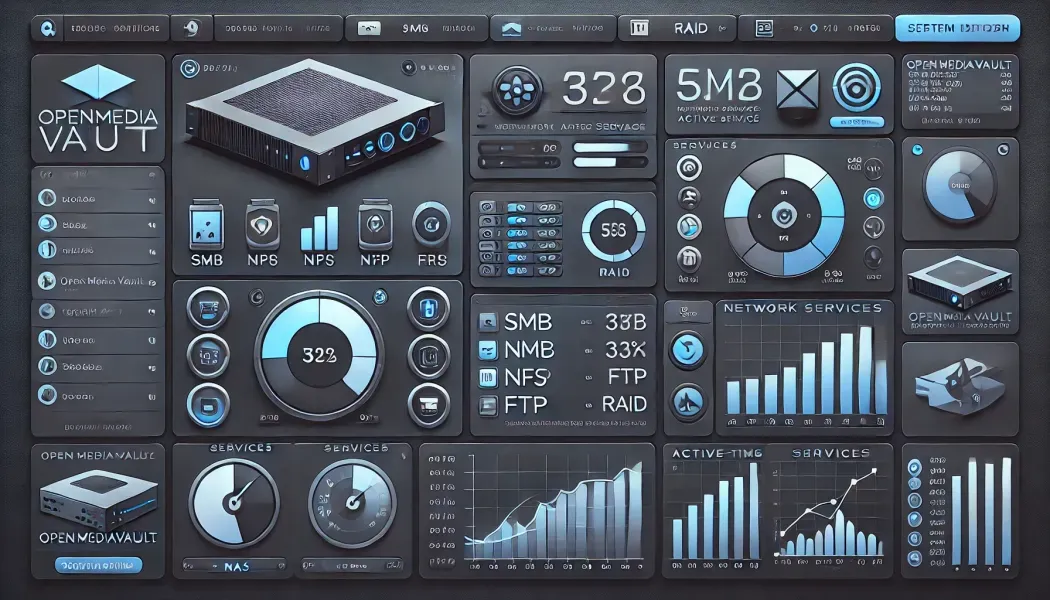The image size is (1050, 600).
Task: Click the blue concentric-rings icon in the 5MB panel
Action: 856,88
